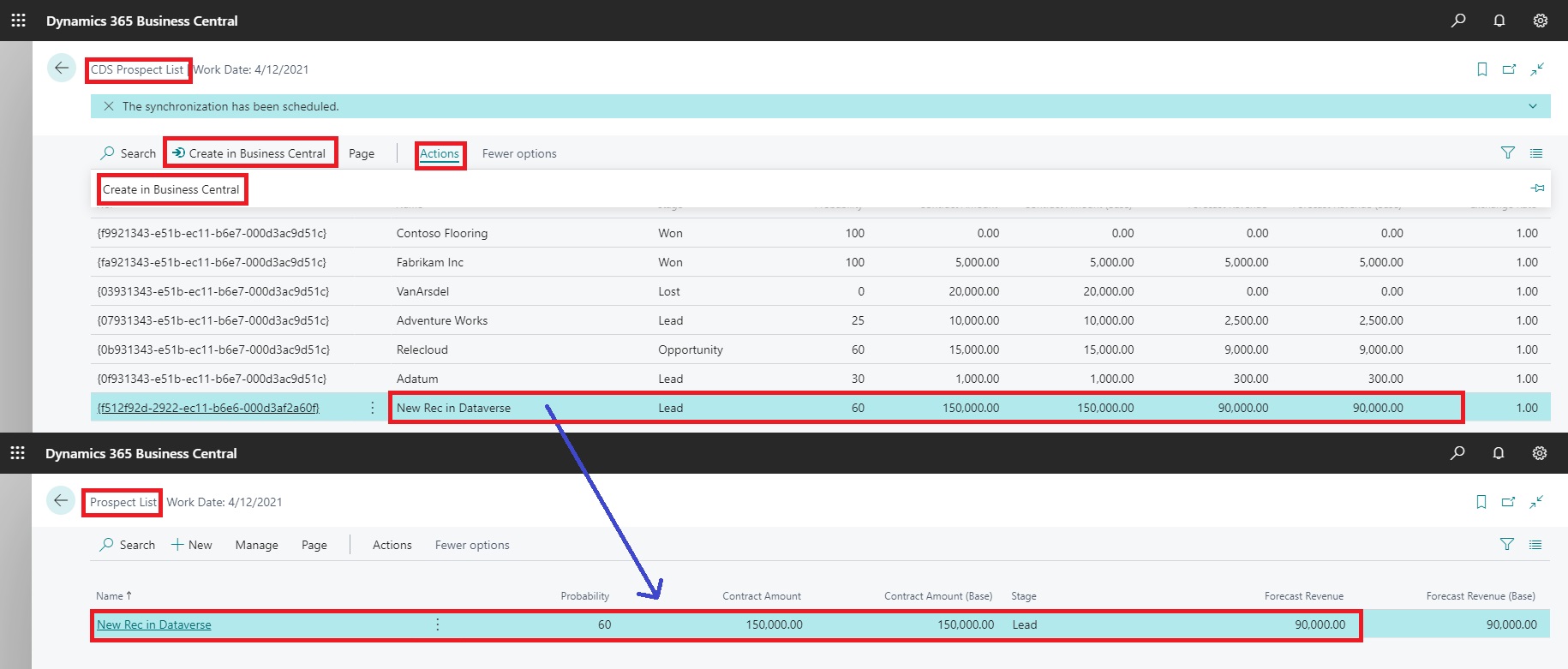Open the Actions menu in upper toolbar
Viewport: 1568px width, 669px height.
click(440, 154)
